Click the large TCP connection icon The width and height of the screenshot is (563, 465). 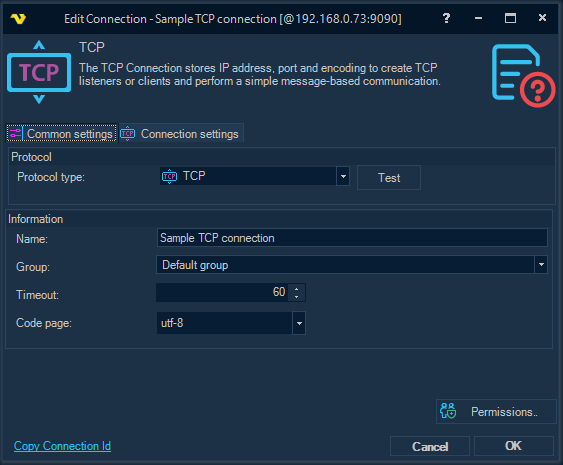(x=39, y=73)
